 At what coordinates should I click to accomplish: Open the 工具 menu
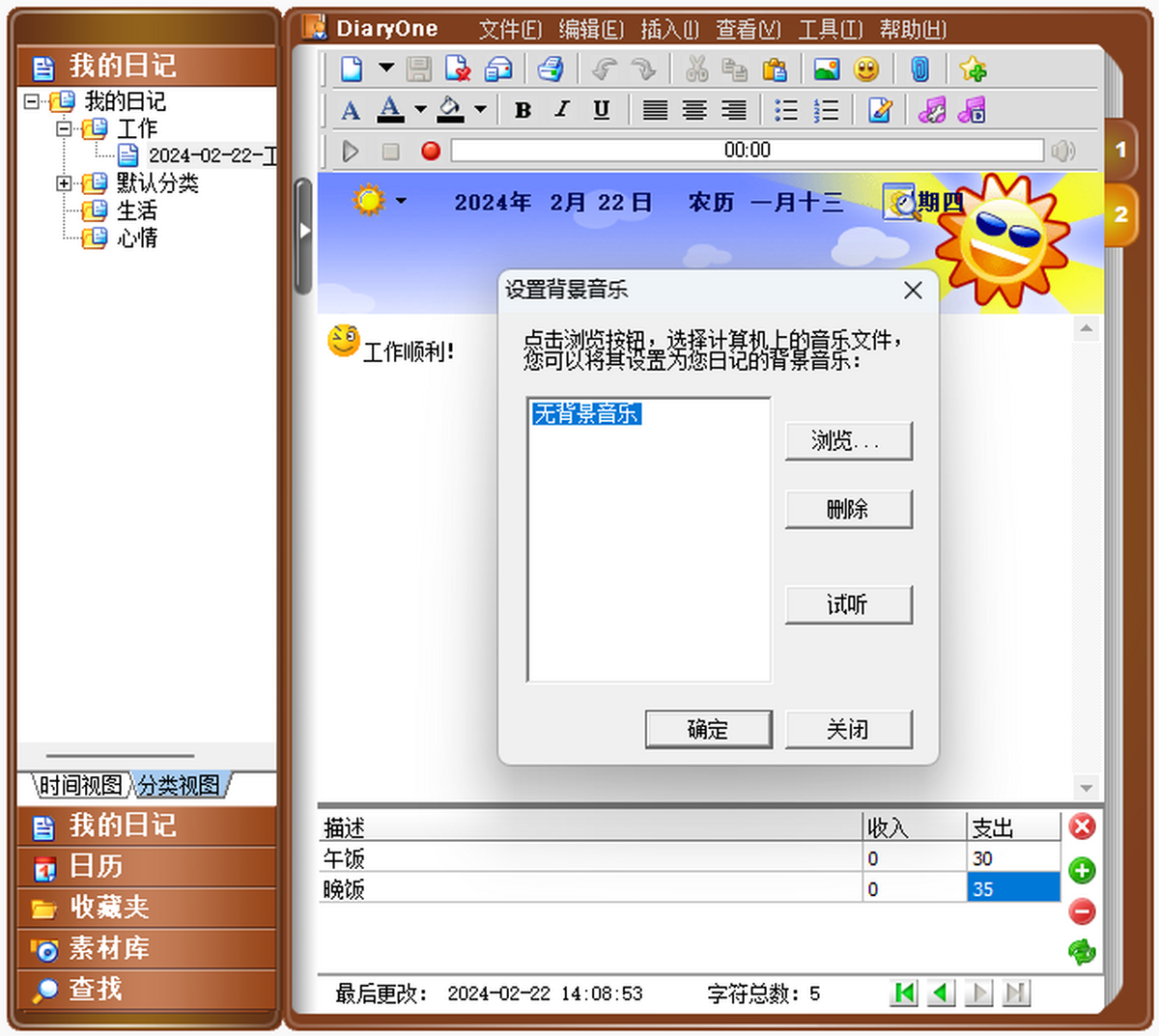831,30
